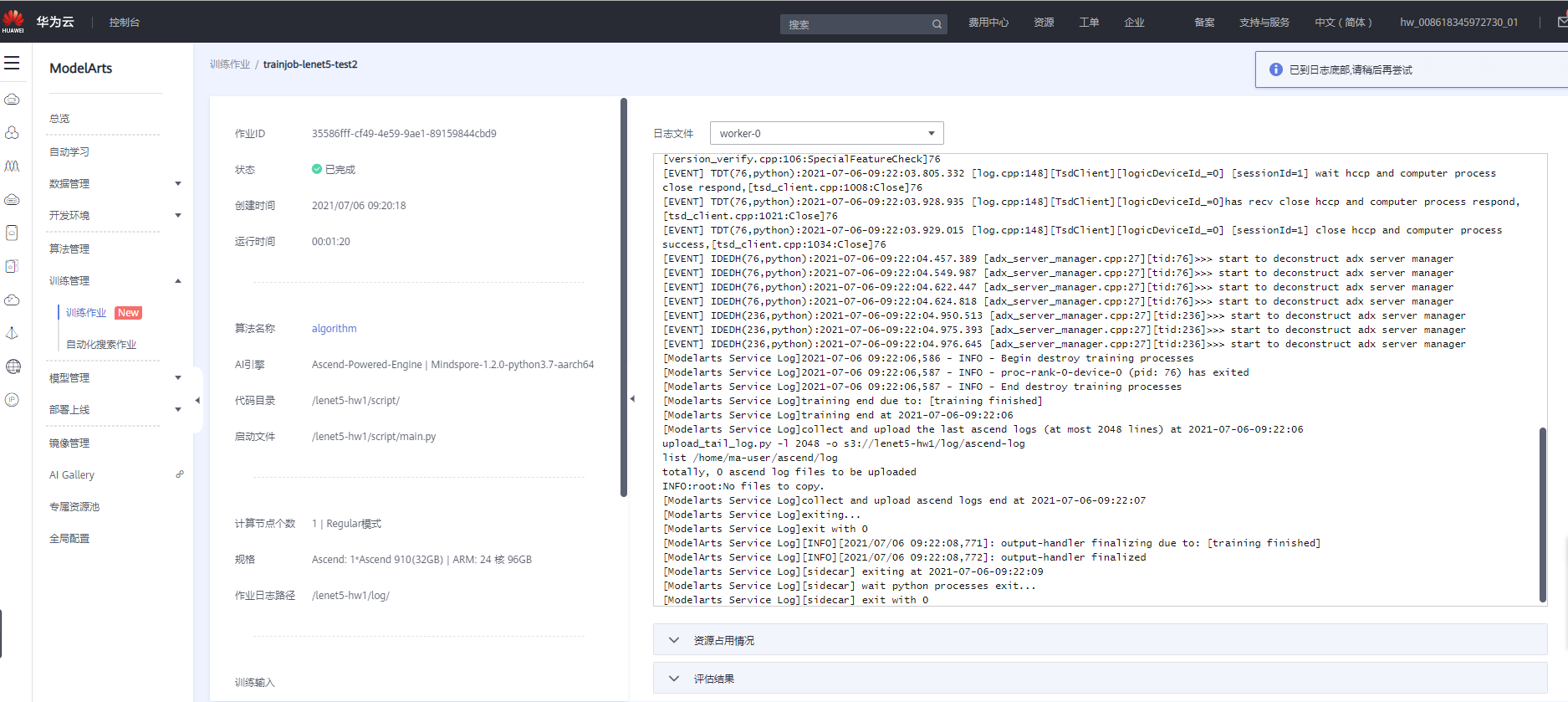The height and width of the screenshot is (702, 1568).
Task: Collapse the job details panel with the splitter arrow
Action: tap(632, 399)
